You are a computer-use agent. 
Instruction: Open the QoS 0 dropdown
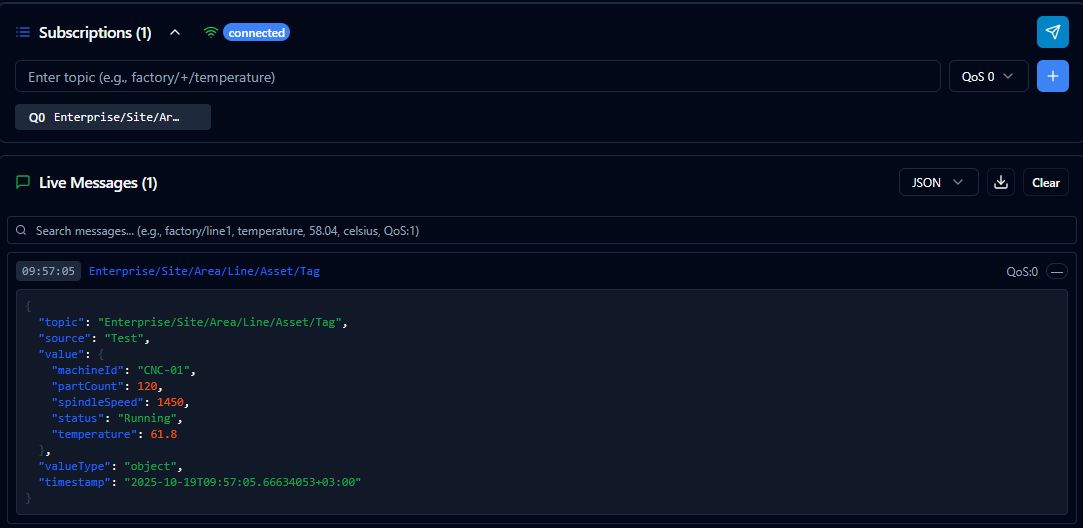click(988, 76)
